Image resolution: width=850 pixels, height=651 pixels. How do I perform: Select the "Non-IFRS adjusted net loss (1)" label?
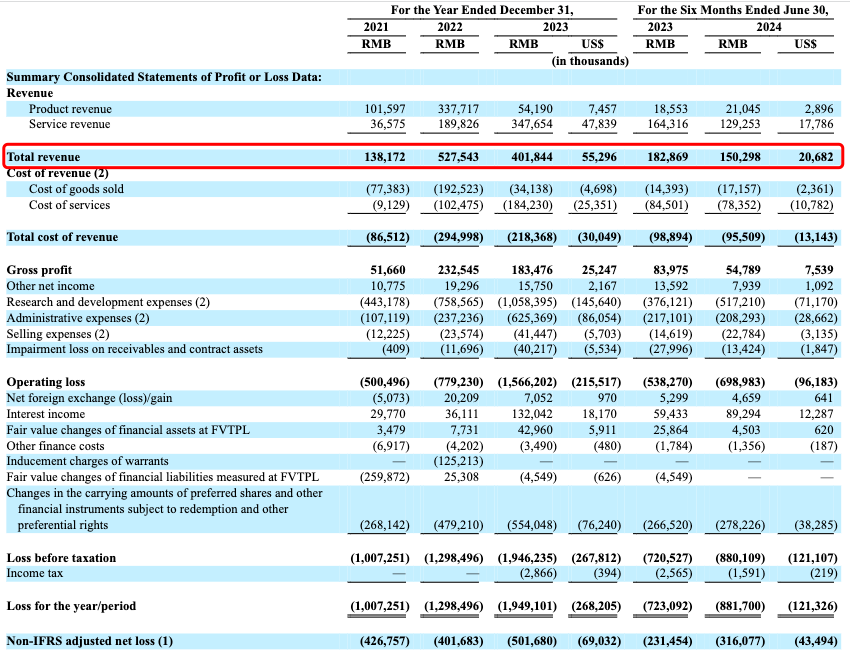90,640
